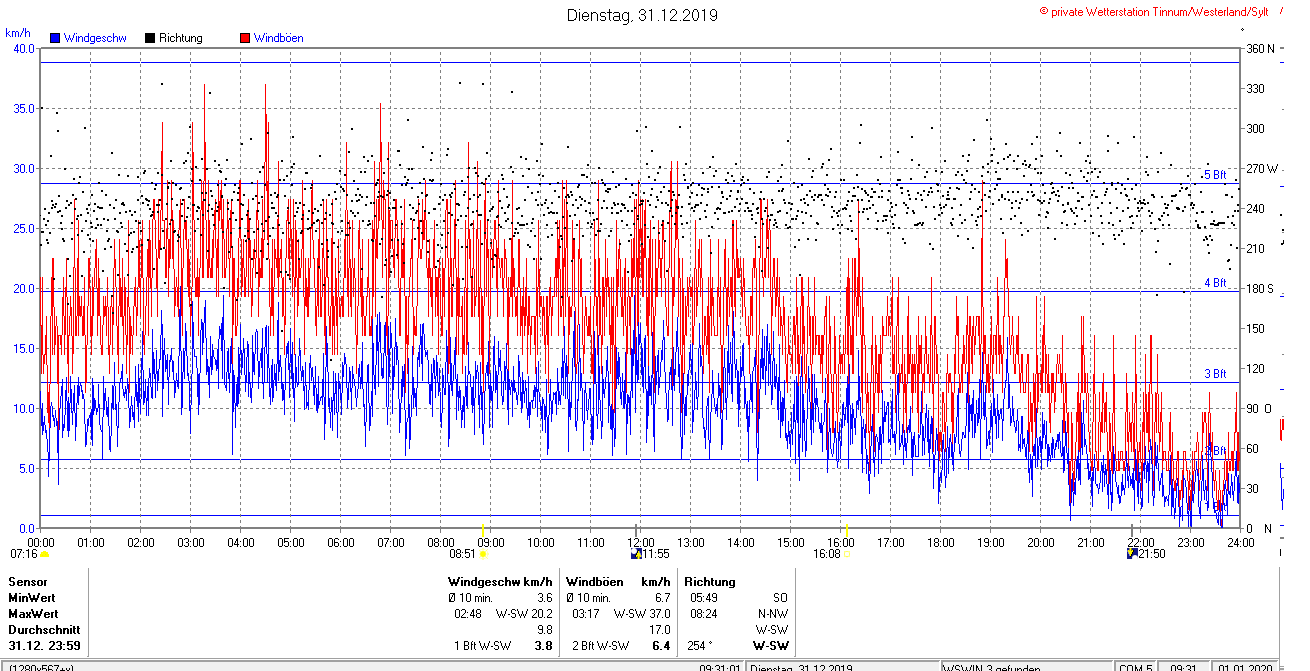1310x671 pixels.
Task: Click the 40.0 value on the speed axis
Action: (23, 48)
